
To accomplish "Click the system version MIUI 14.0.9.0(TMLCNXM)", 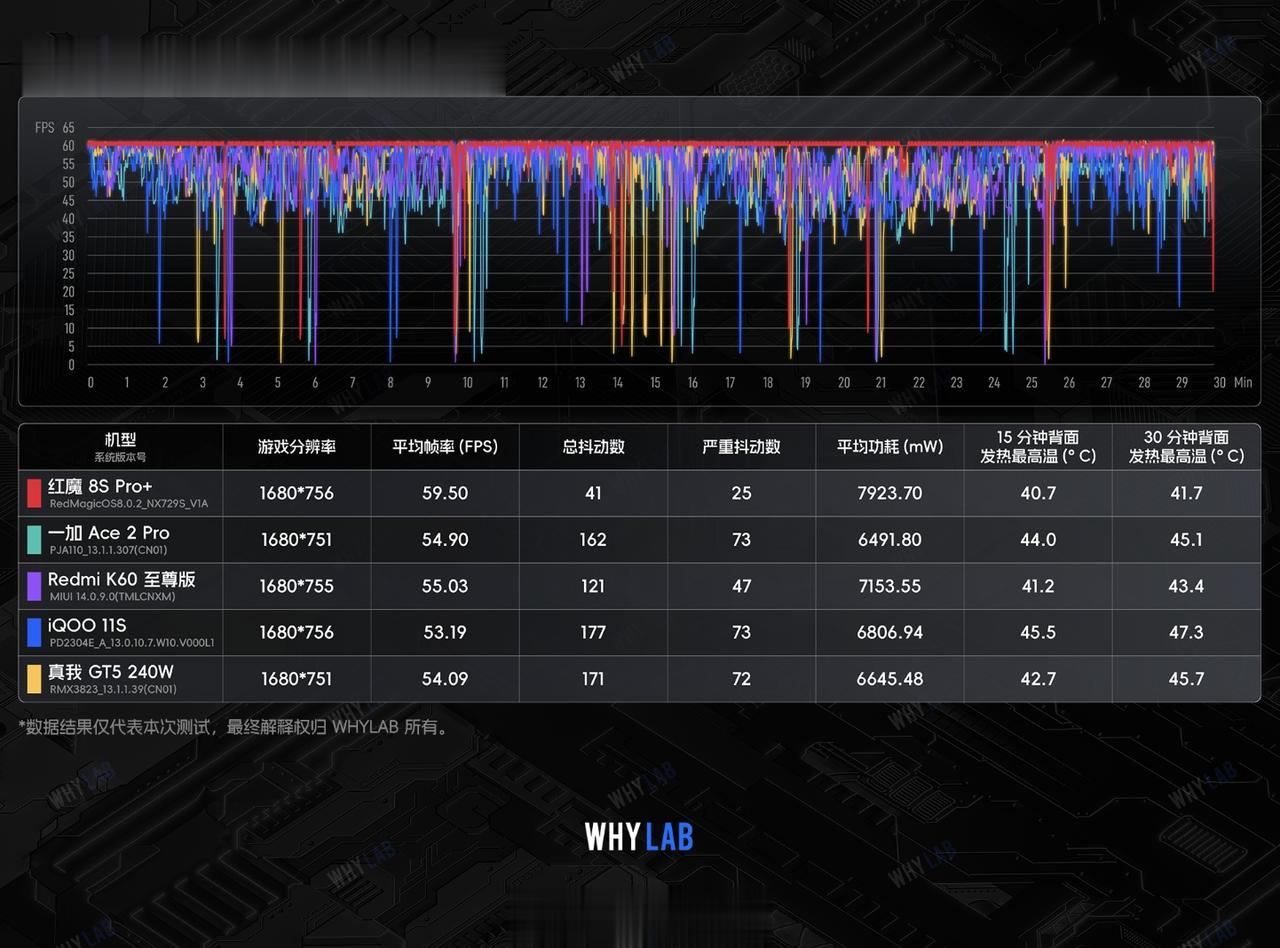I will [112, 597].
